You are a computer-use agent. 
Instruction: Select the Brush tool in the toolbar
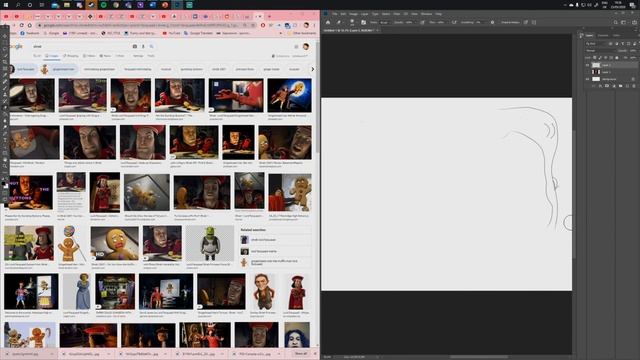pyautogui.click(x=5, y=88)
